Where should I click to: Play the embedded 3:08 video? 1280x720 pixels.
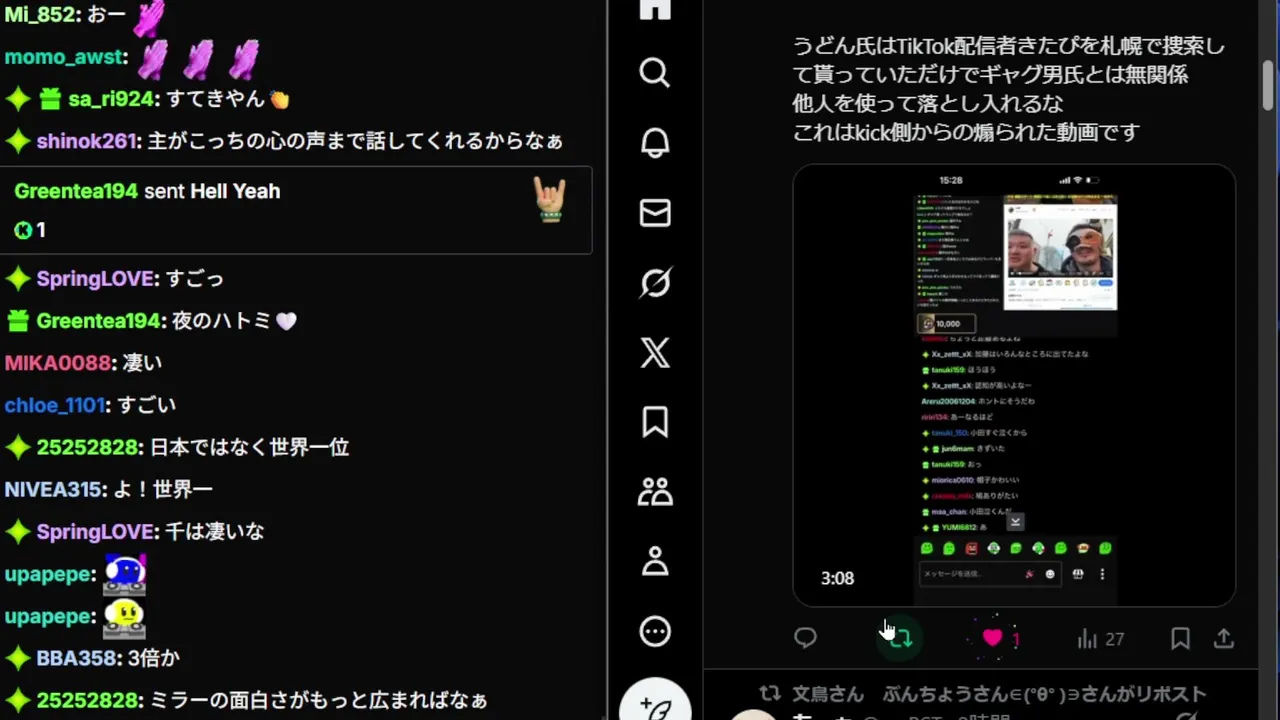pos(1014,385)
